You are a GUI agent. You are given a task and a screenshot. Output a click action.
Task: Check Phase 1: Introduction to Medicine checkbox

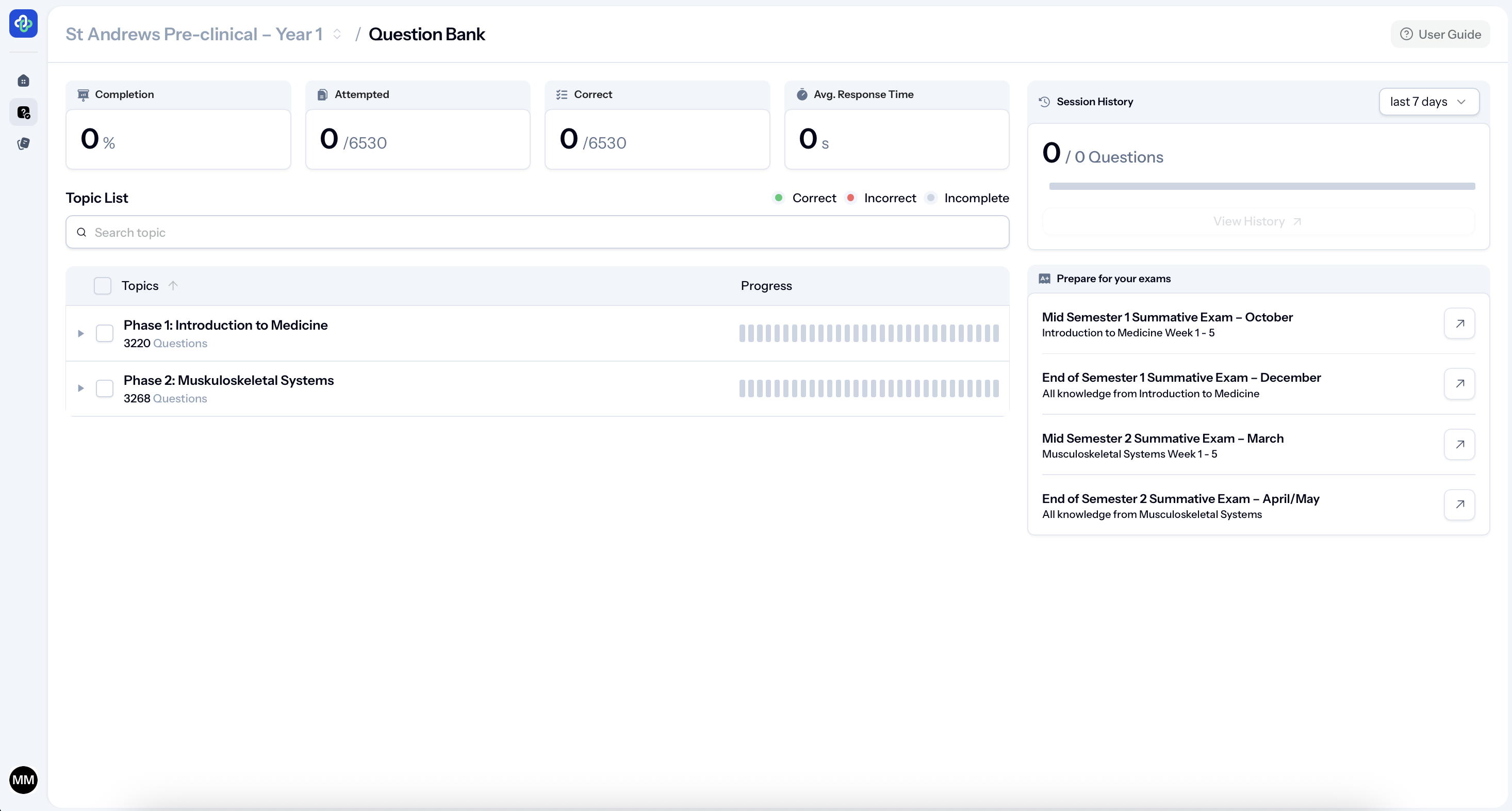point(105,333)
